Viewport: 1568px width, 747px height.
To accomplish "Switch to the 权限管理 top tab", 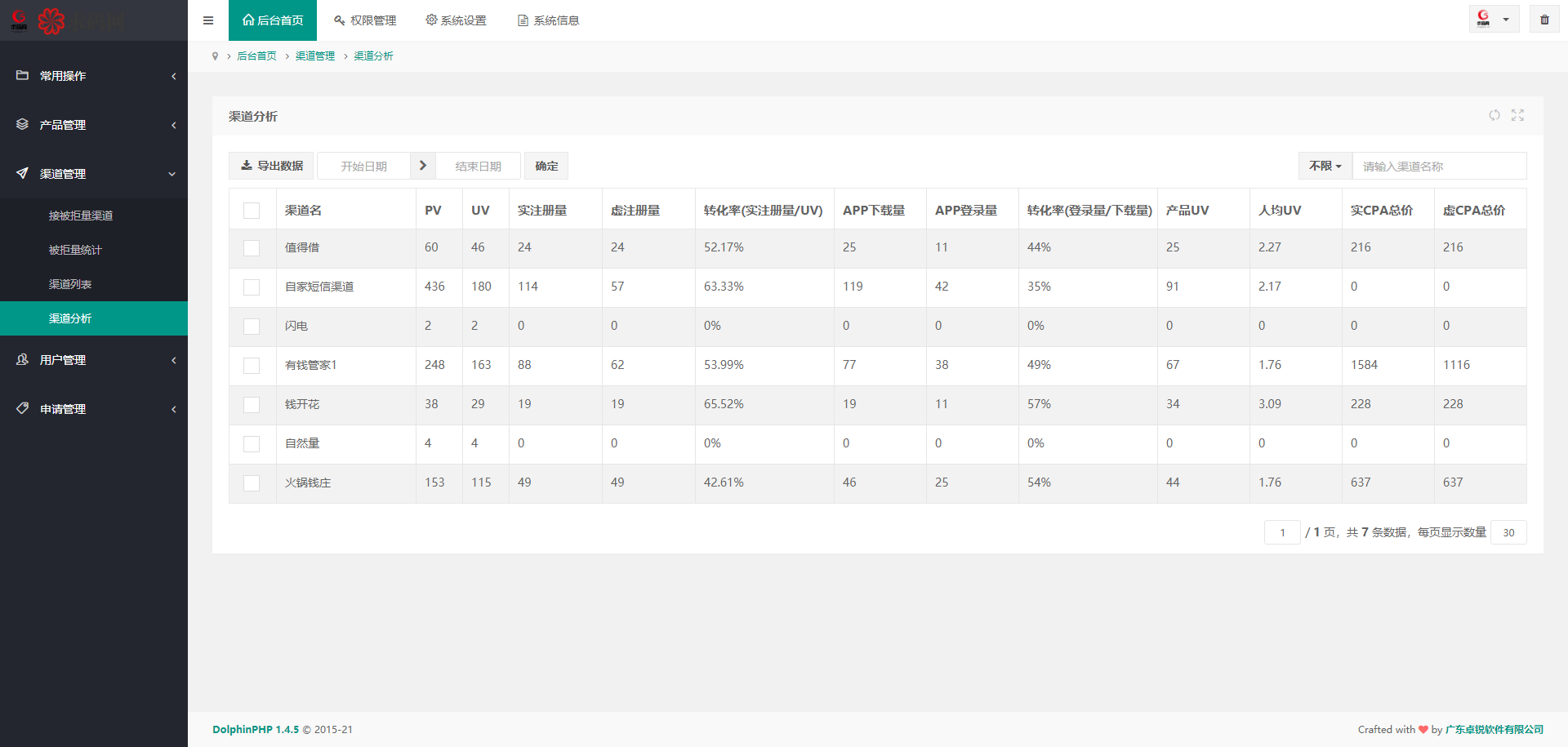I will 365,20.
